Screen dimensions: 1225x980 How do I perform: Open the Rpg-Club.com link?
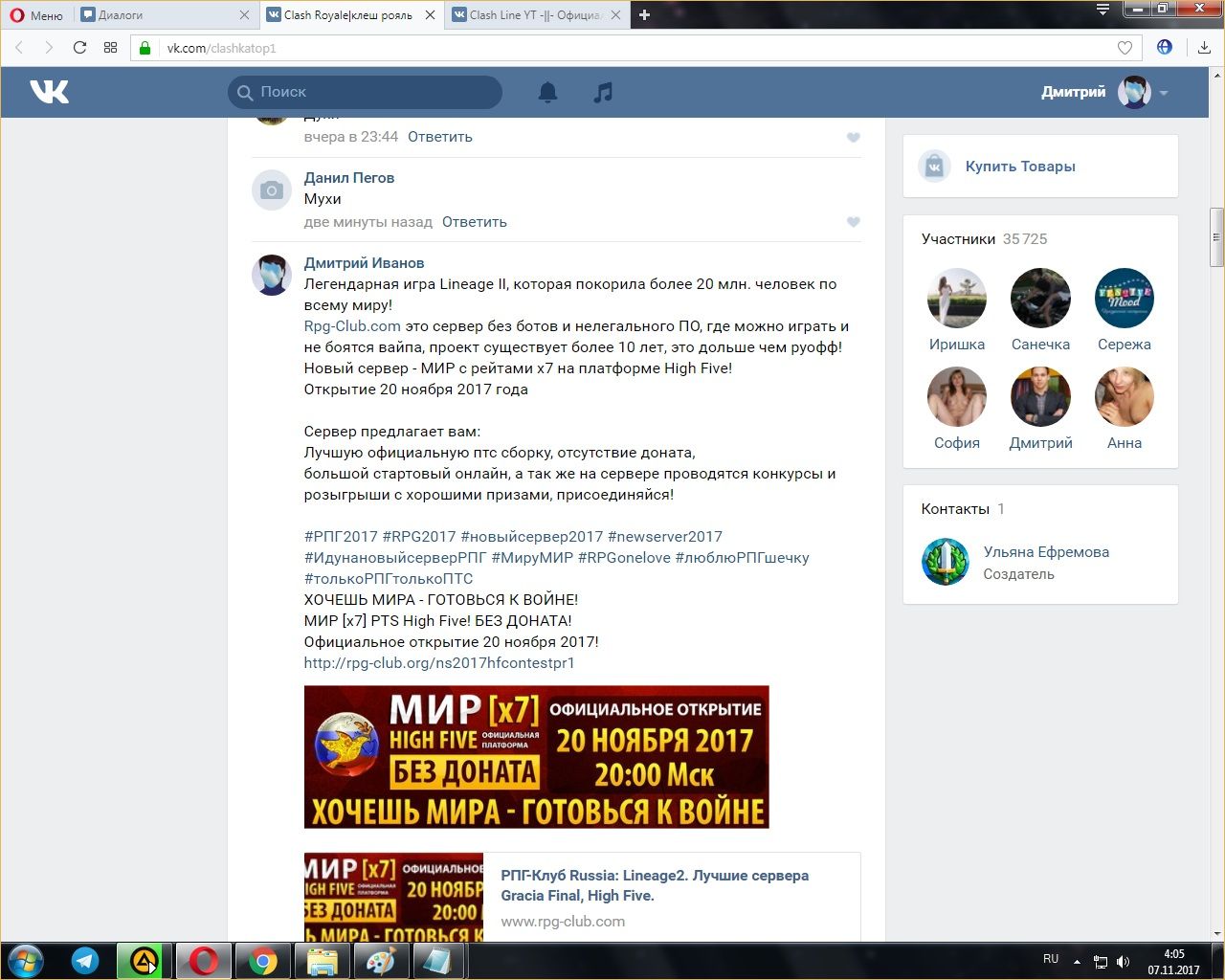(352, 326)
